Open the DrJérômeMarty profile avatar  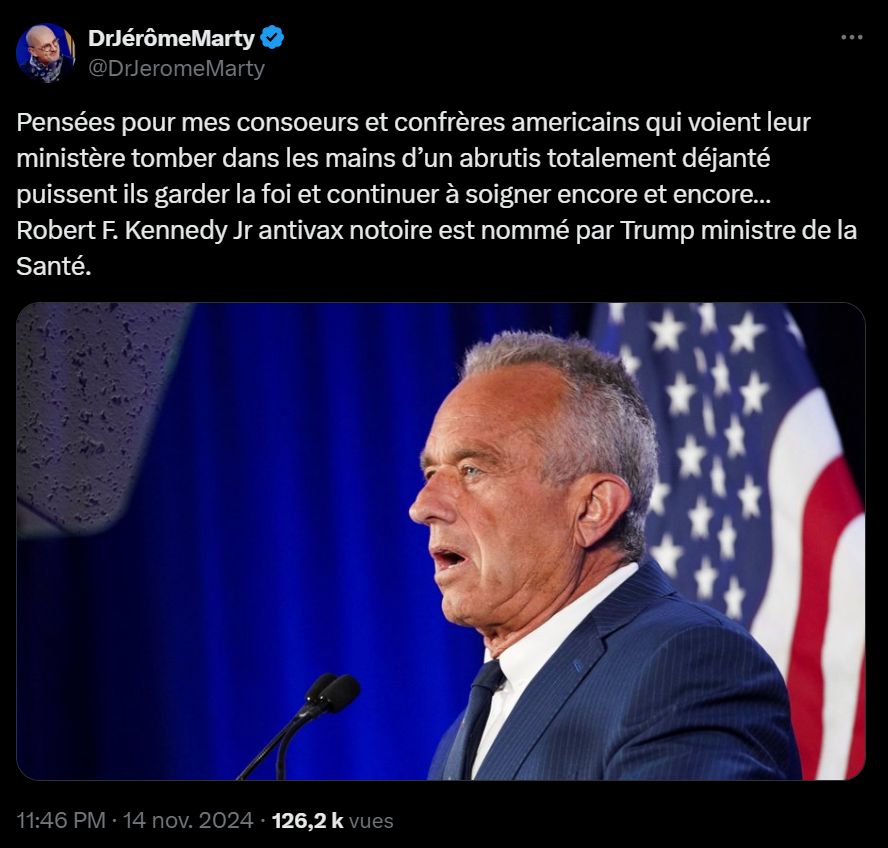tap(45, 53)
